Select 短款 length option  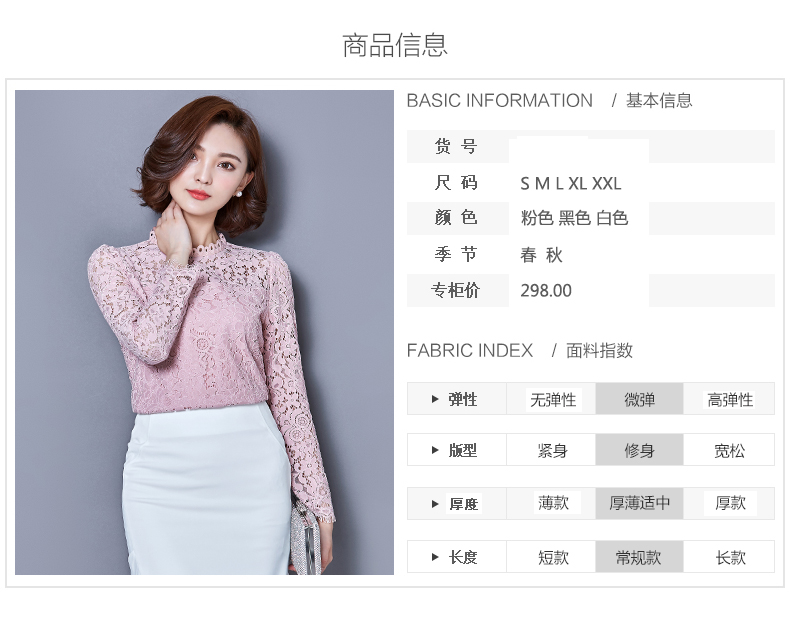[553, 557]
